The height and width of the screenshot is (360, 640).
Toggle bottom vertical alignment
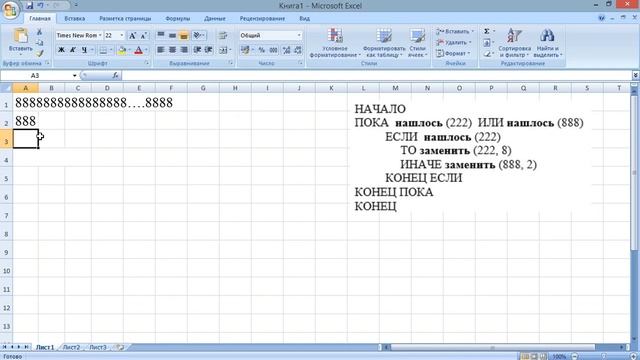click(184, 36)
